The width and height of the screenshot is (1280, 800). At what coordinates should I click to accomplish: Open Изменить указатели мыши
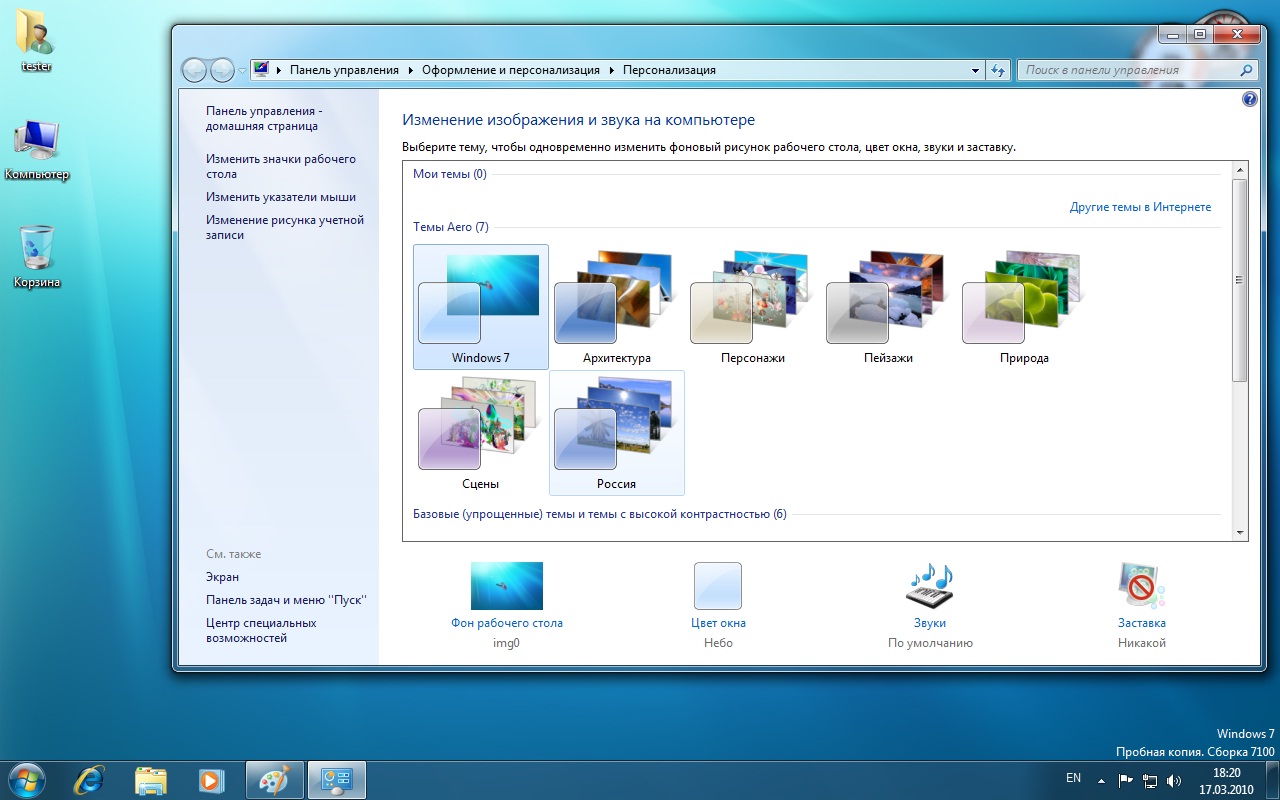click(x=281, y=197)
